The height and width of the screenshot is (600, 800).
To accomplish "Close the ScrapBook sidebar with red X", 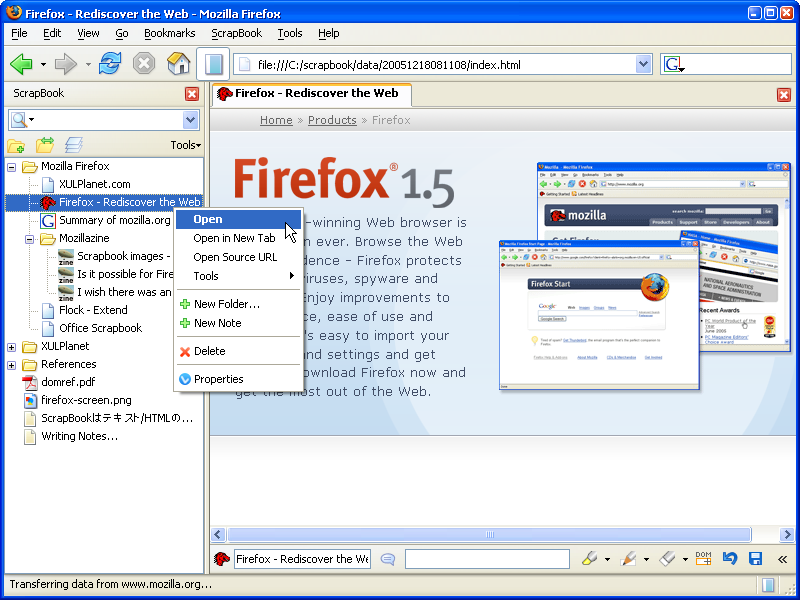I will coord(192,93).
